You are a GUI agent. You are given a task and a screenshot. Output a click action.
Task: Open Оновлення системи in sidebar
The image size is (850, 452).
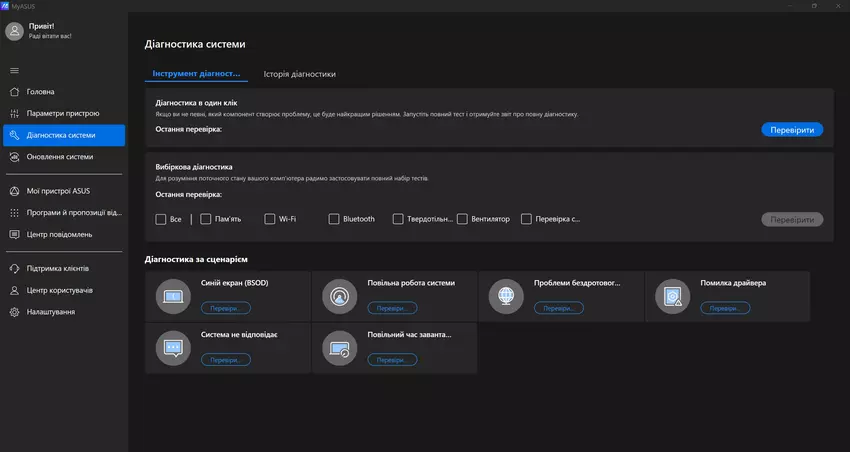pyautogui.click(x=60, y=157)
